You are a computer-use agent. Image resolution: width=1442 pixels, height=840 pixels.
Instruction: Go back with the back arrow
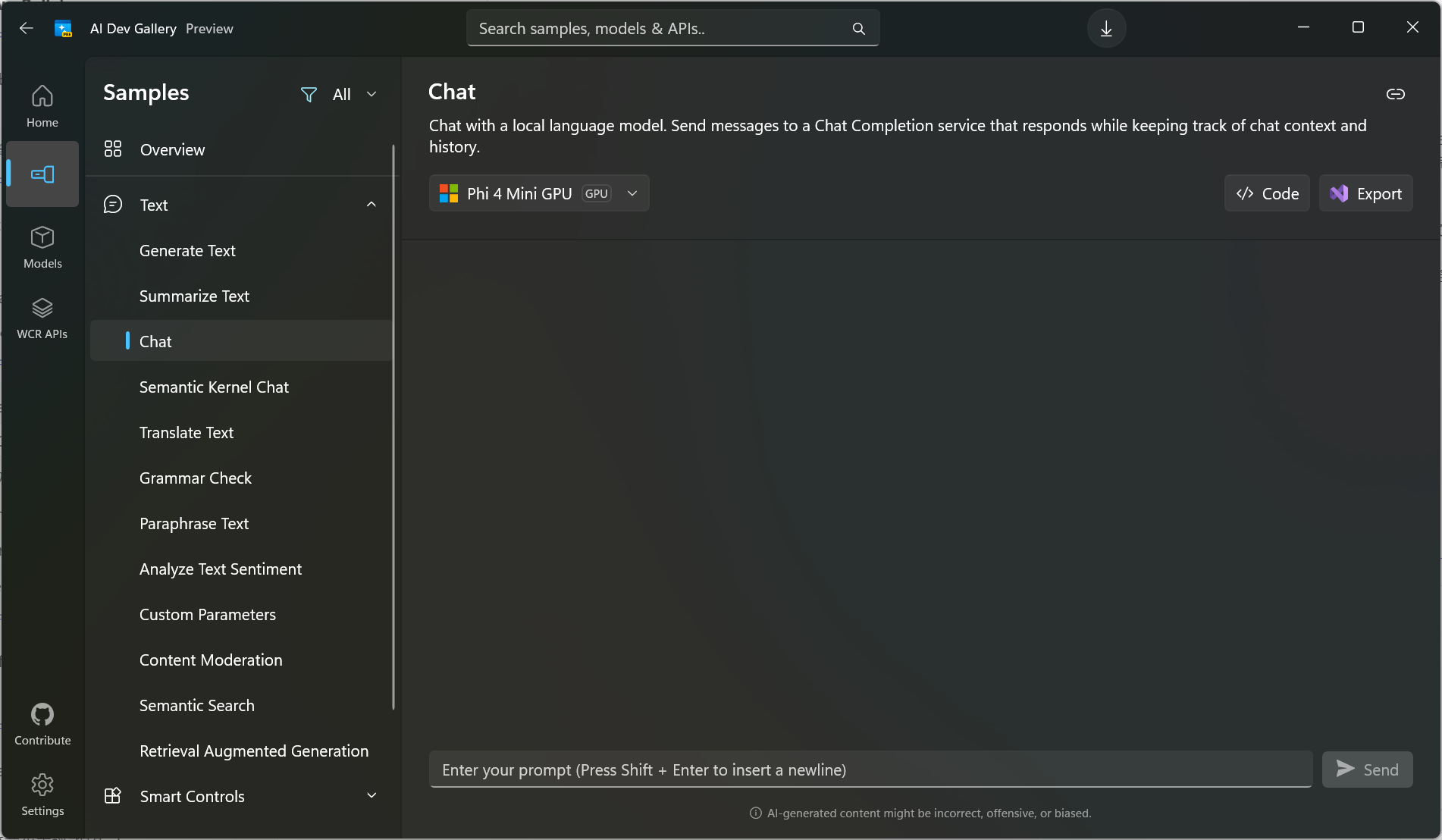[27, 28]
